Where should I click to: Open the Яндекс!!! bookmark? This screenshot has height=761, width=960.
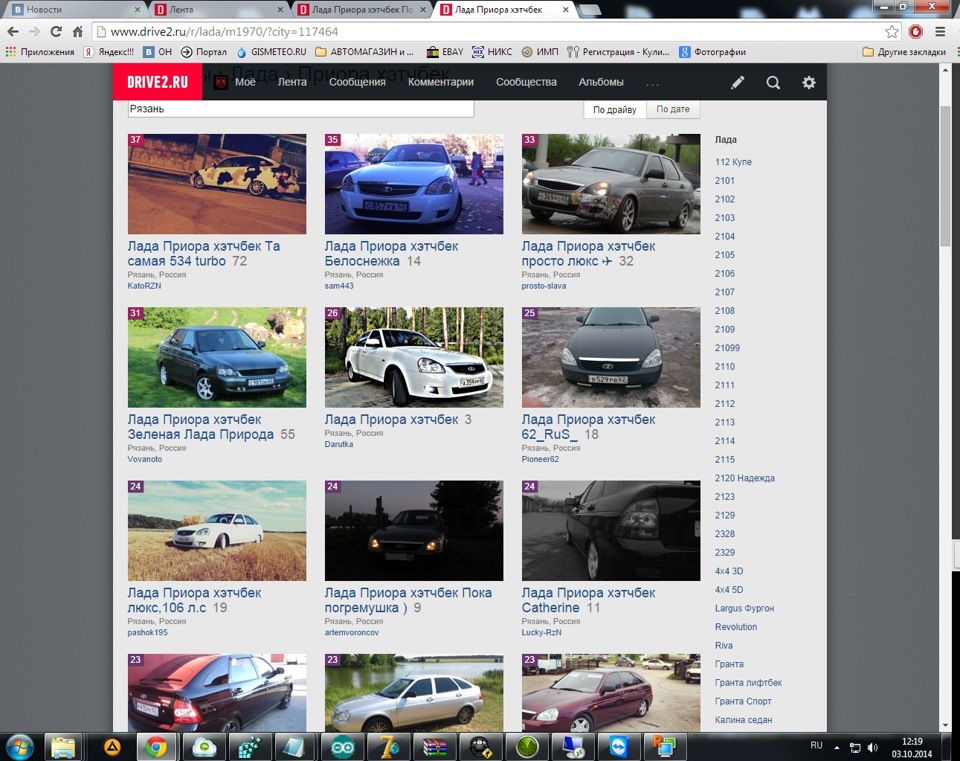pos(109,52)
